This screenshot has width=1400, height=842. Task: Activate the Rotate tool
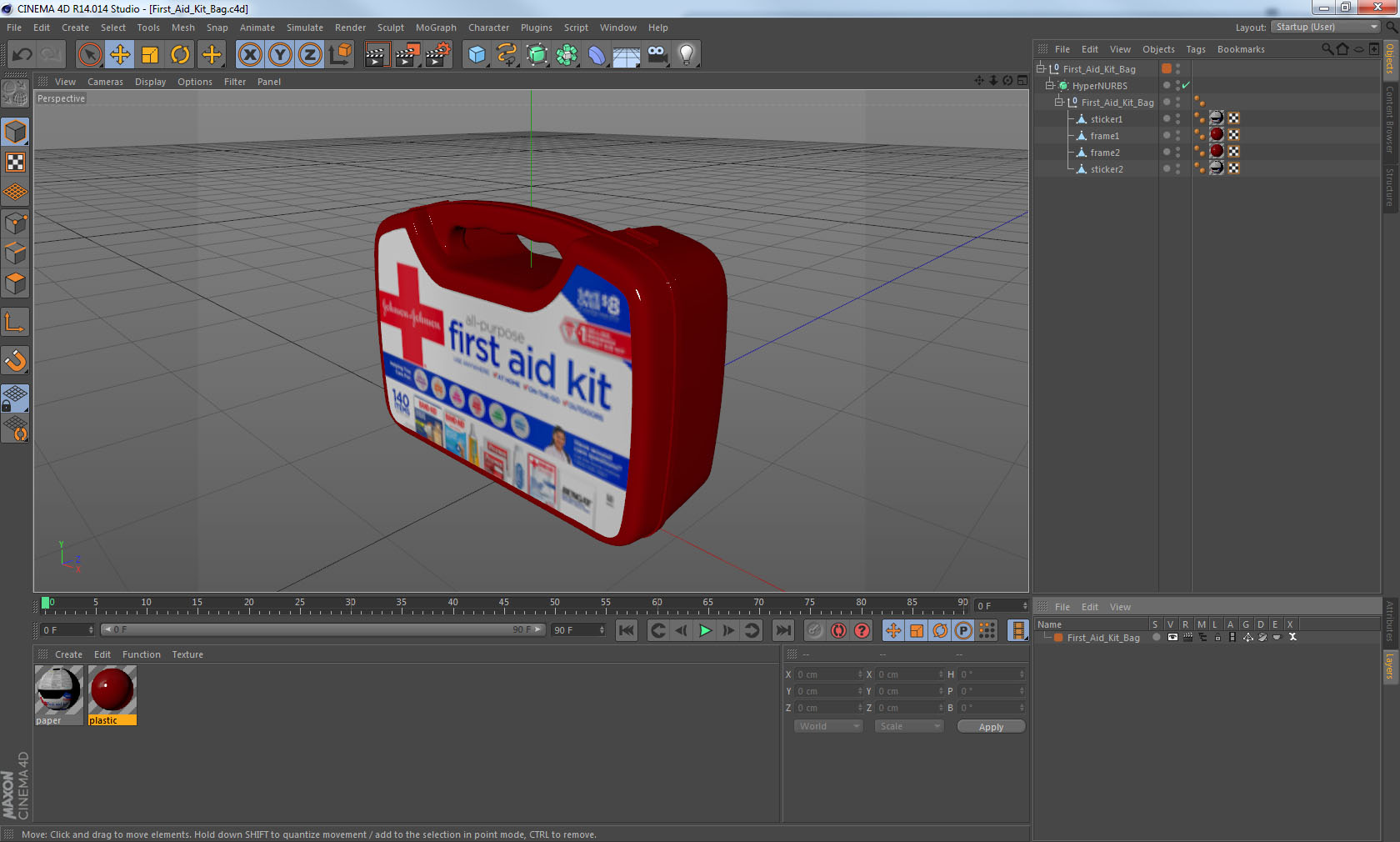180,55
